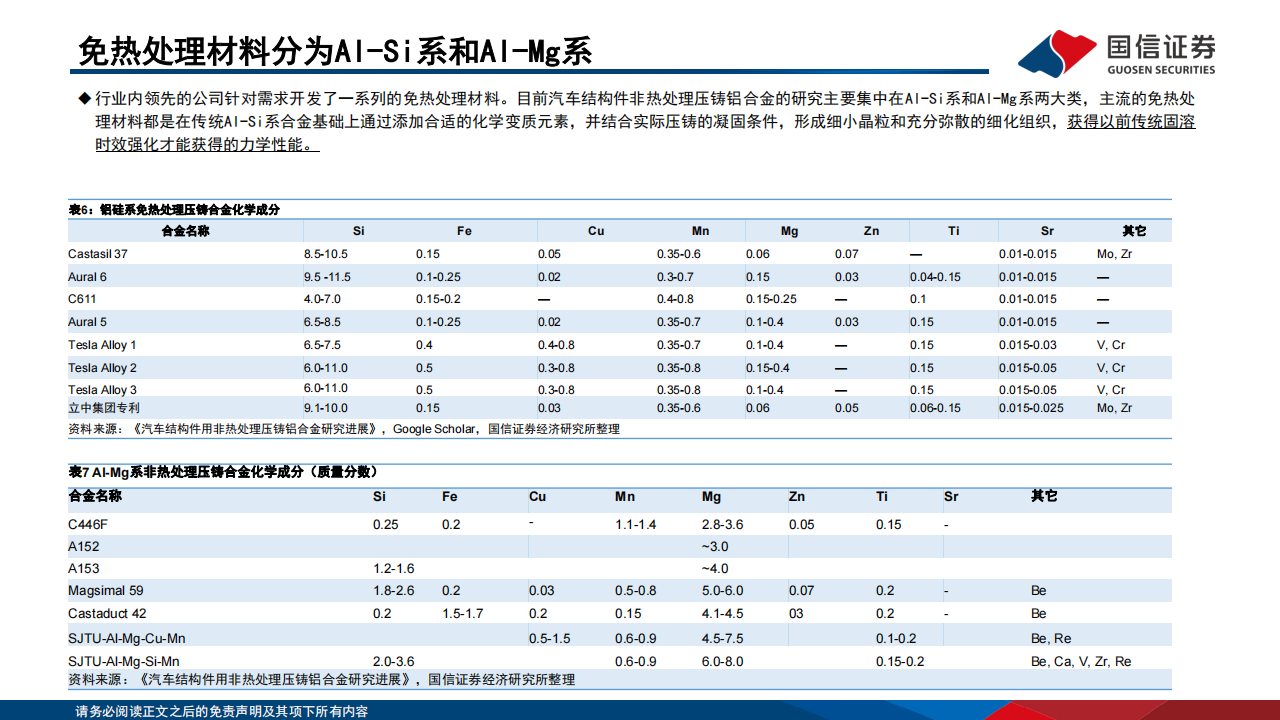
Task: Select the SJTU-Al-Mg-Si-Mn row label
Action: pyautogui.click(x=124, y=661)
